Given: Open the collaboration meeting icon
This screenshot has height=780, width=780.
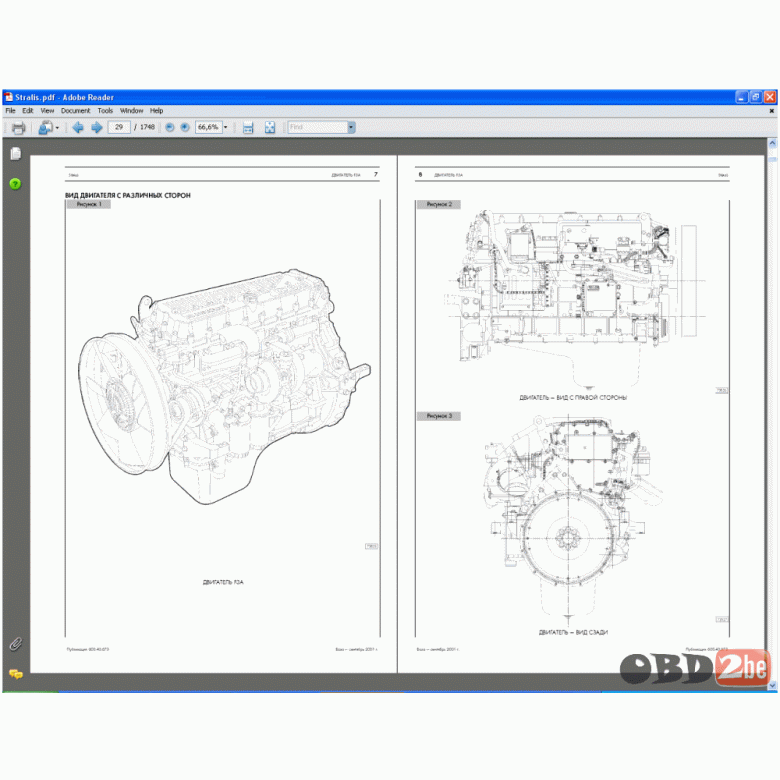Looking at the screenshot, I should click(x=45, y=128).
